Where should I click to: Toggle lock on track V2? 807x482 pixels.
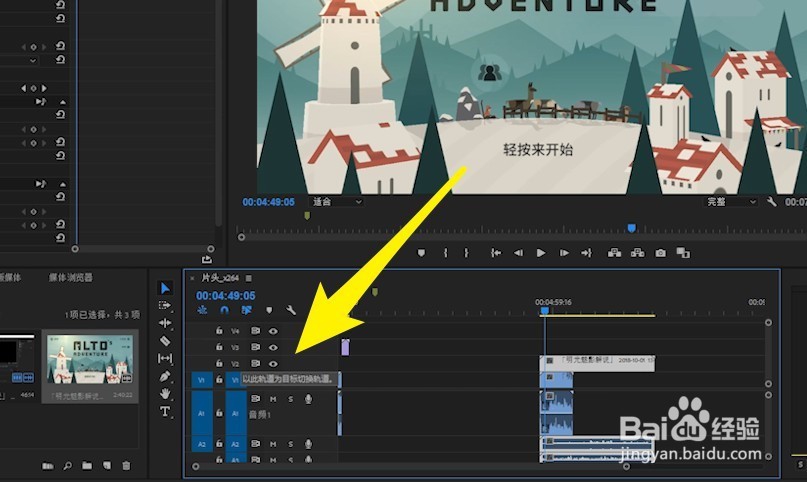click(219, 363)
